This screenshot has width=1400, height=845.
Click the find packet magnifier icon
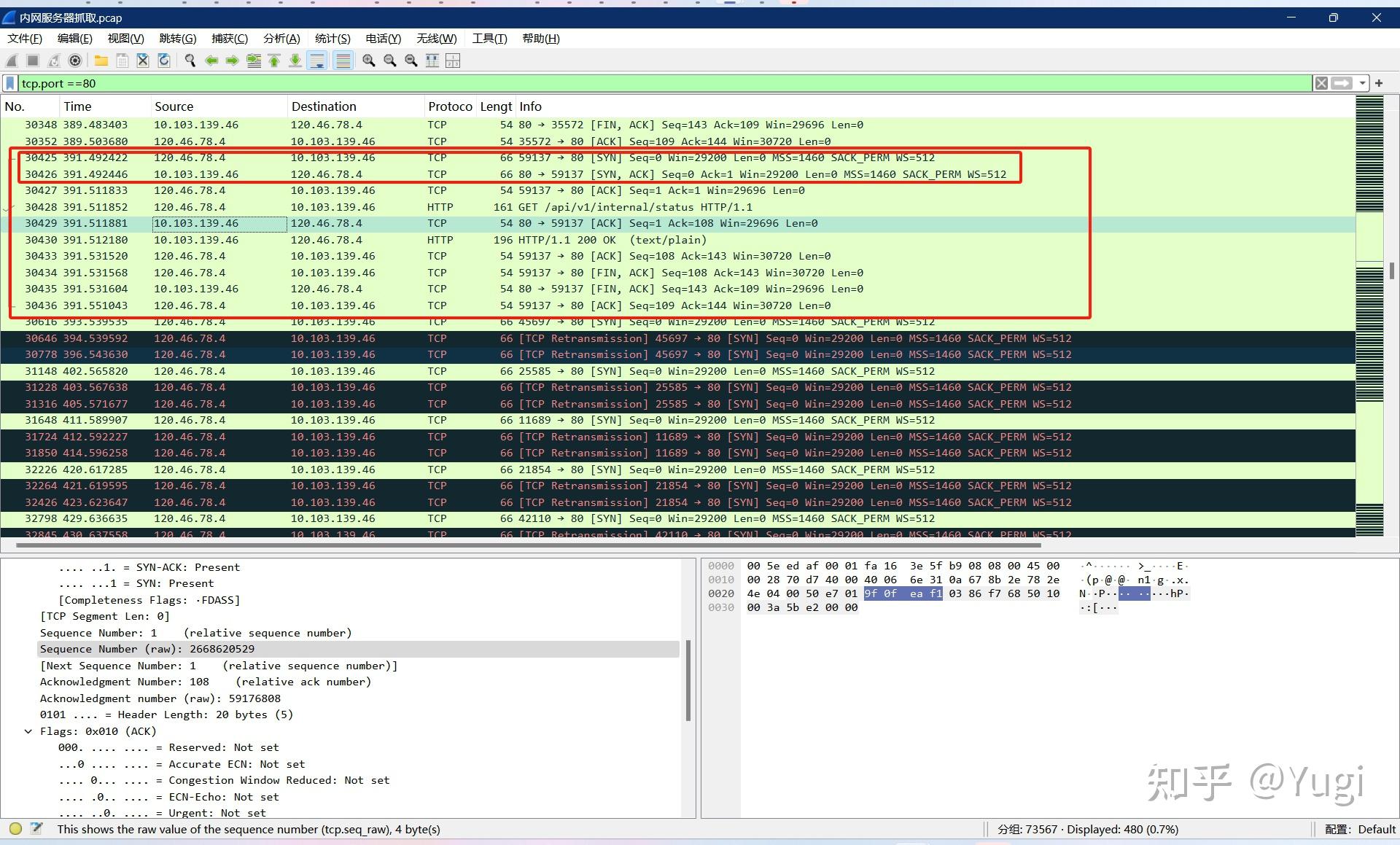pyautogui.click(x=190, y=61)
